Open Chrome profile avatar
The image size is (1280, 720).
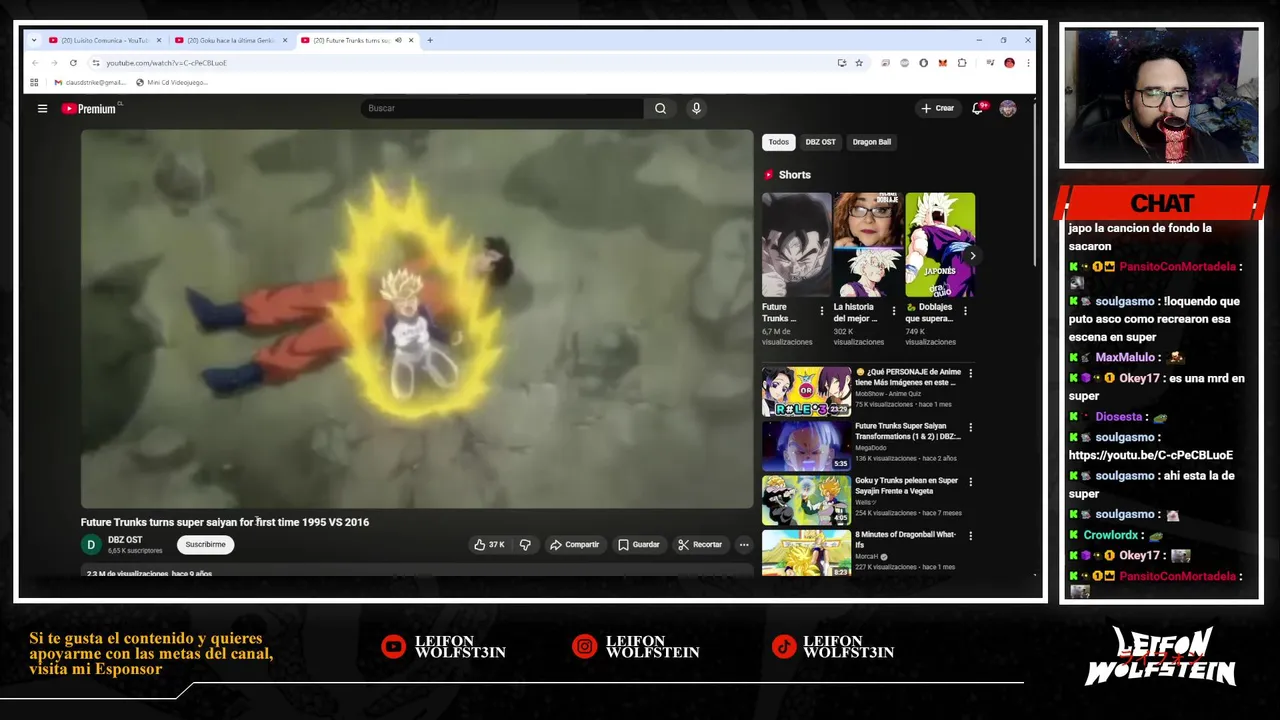click(x=1009, y=63)
